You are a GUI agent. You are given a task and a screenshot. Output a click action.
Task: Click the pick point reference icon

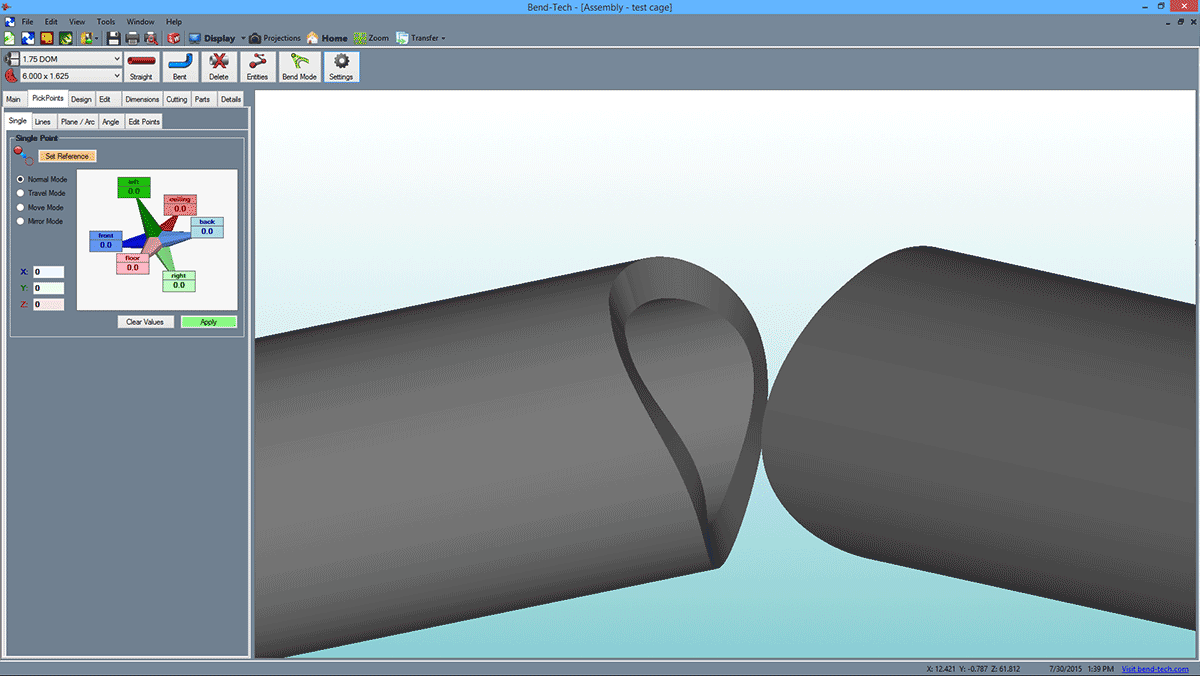23,154
